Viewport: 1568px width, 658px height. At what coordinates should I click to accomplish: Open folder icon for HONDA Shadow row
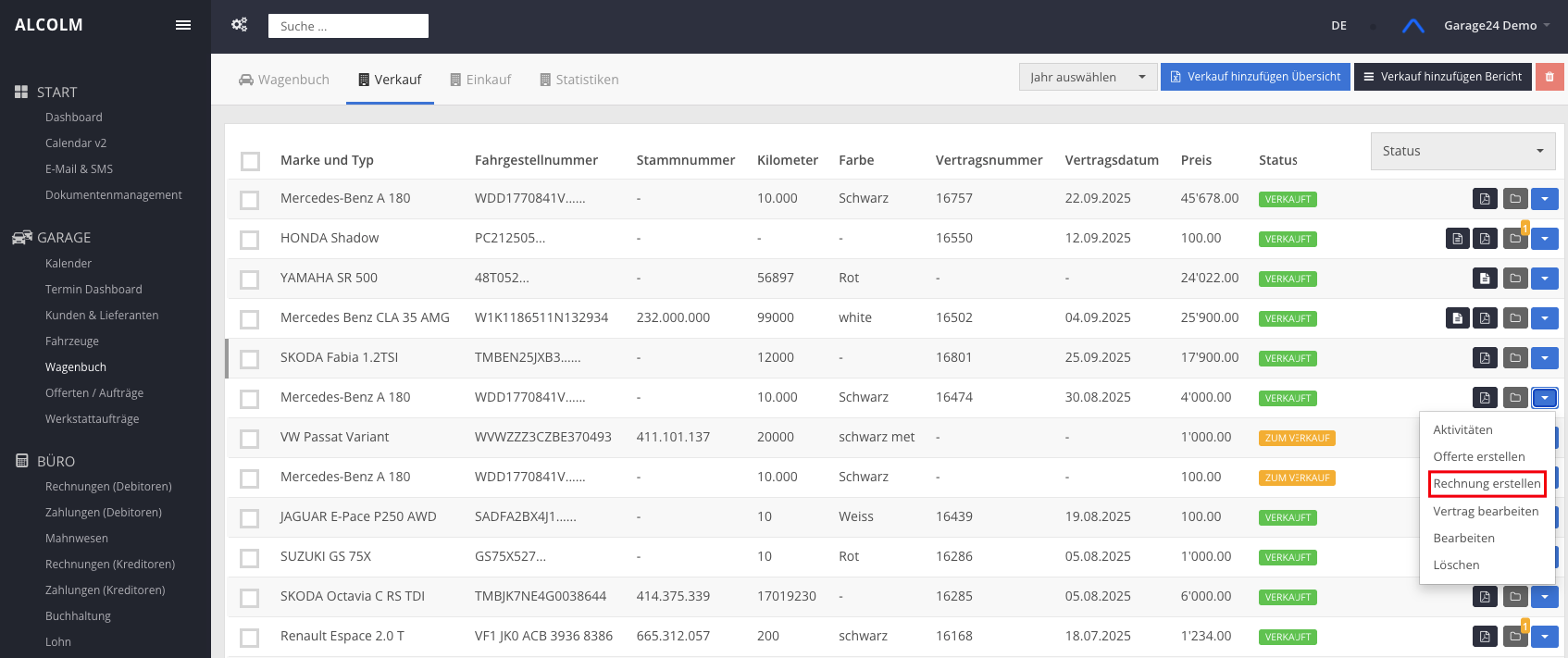(x=1515, y=239)
